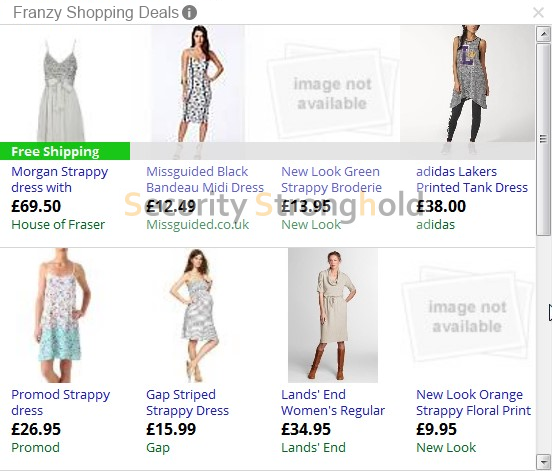Select the Promod Strappy dress title
The width and height of the screenshot is (552, 471).
[x=61, y=402]
